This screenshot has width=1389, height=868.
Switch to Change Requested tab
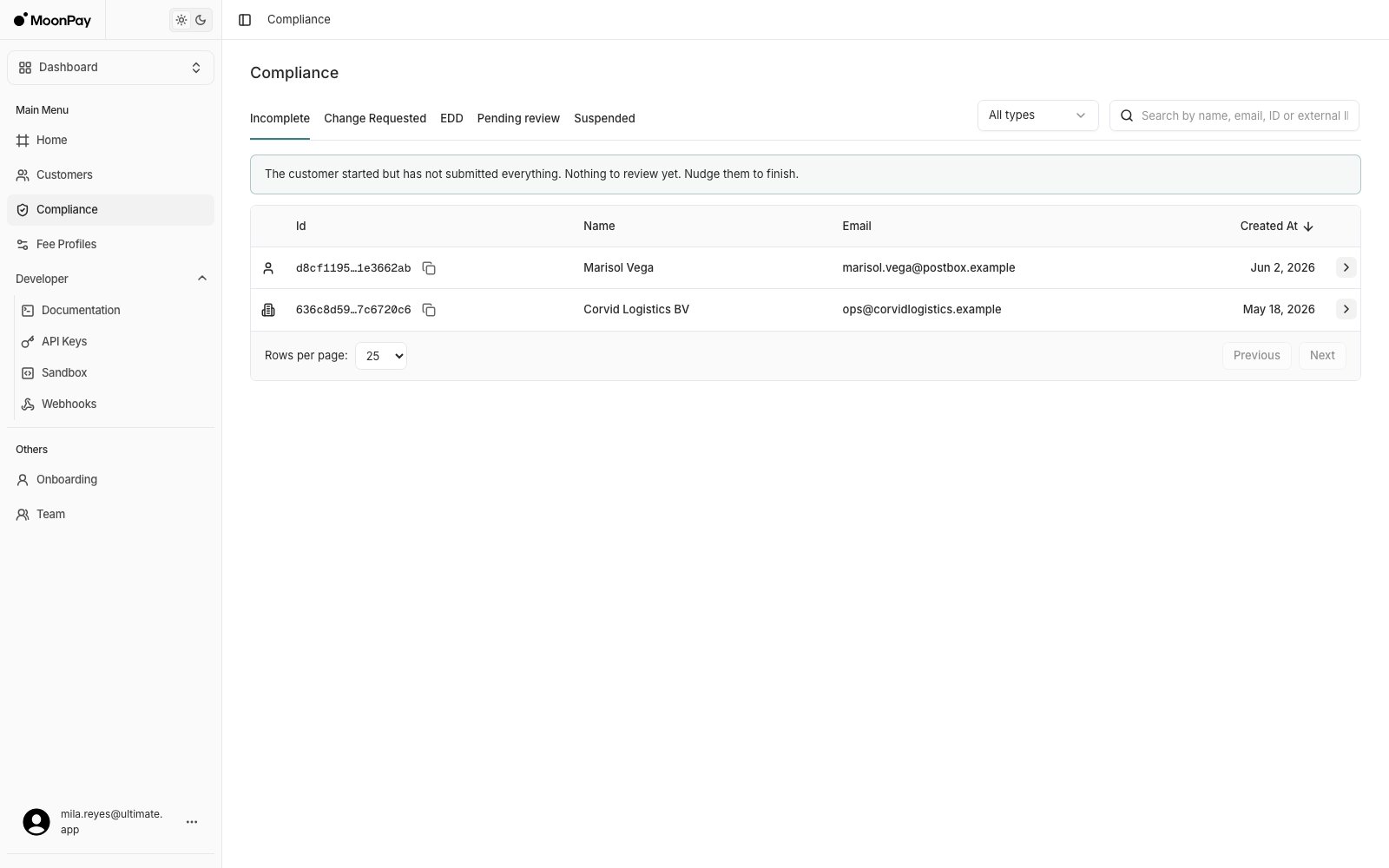point(375,119)
